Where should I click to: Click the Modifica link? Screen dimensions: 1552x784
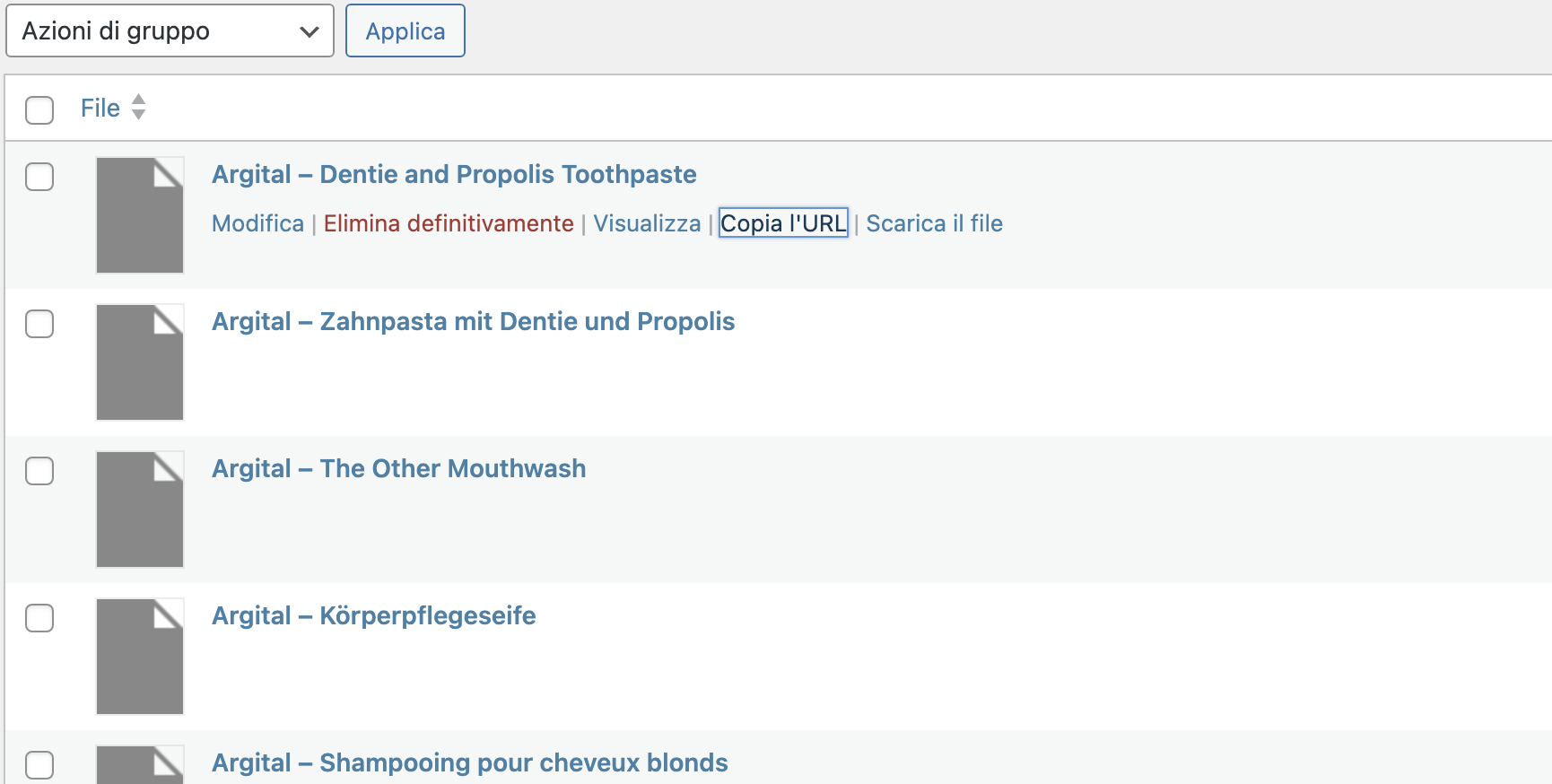coord(257,223)
